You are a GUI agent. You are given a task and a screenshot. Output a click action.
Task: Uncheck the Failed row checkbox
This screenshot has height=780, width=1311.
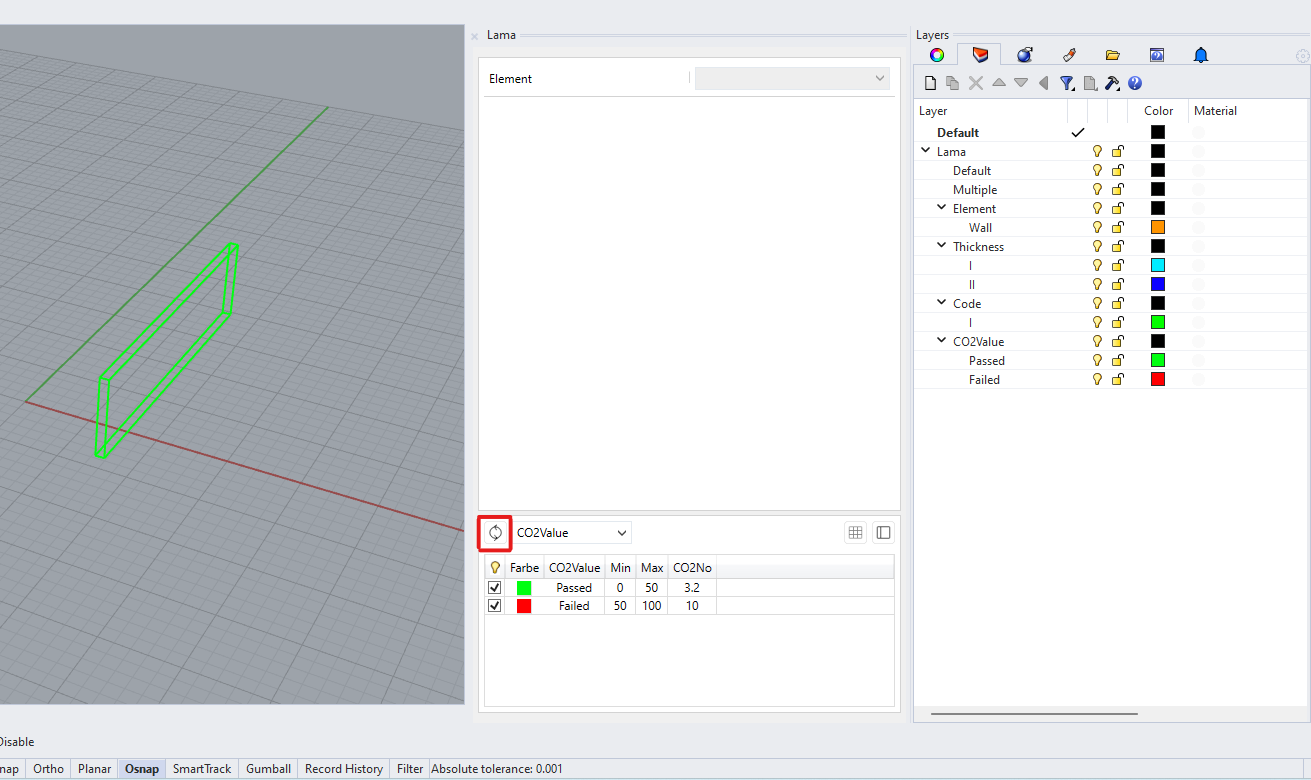(494, 605)
